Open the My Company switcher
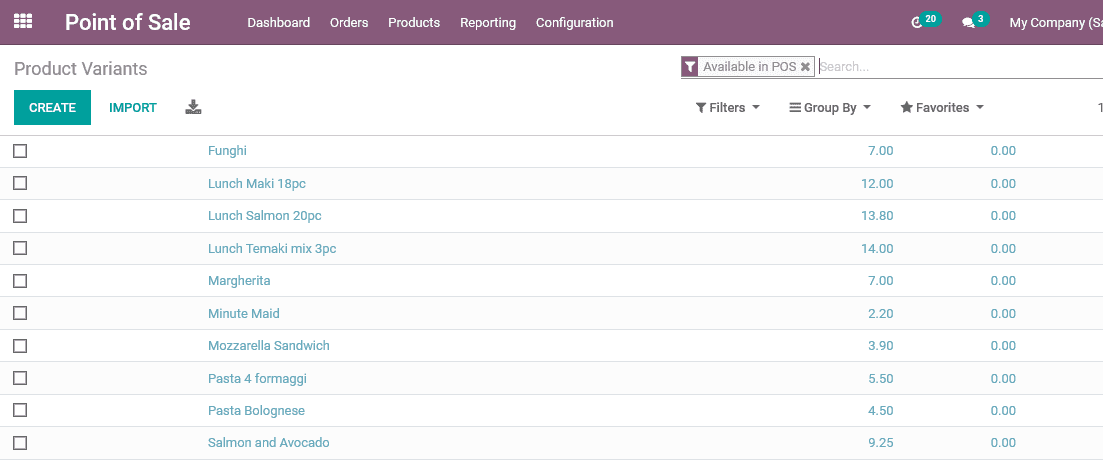This screenshot has width=1103, height=462. [1055, 23]
